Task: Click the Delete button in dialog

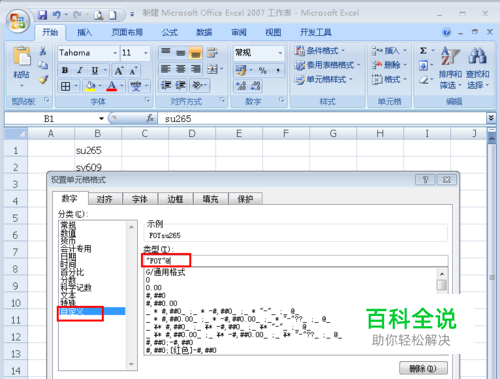Action: 423,368
